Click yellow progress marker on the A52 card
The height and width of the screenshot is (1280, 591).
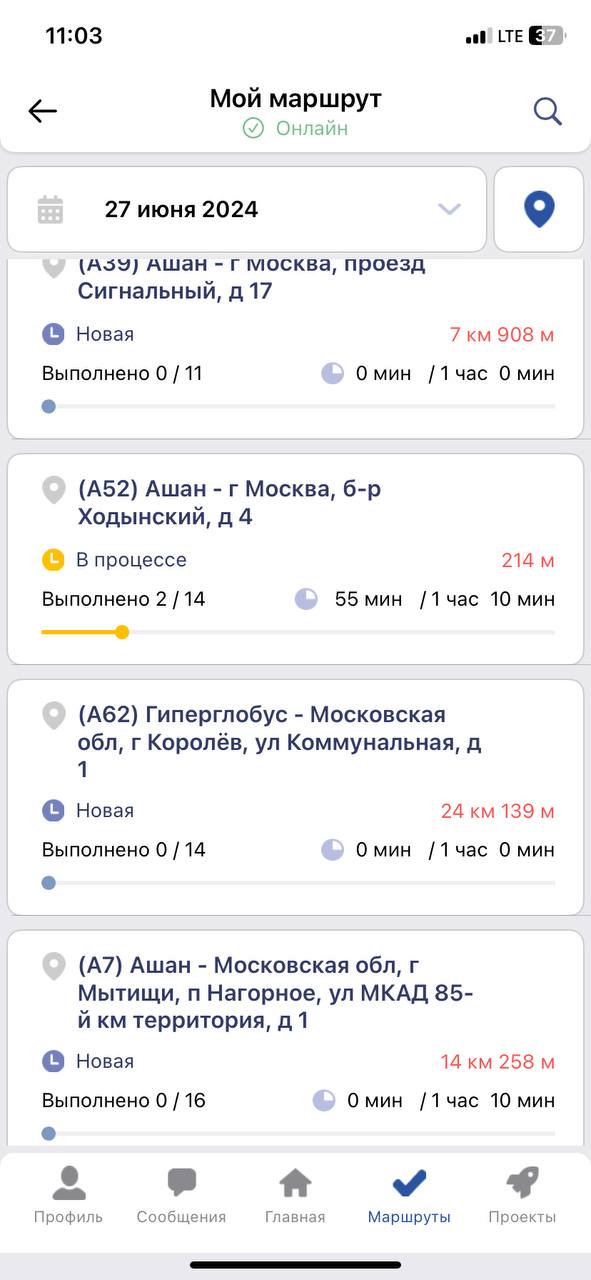click(122, 632)
